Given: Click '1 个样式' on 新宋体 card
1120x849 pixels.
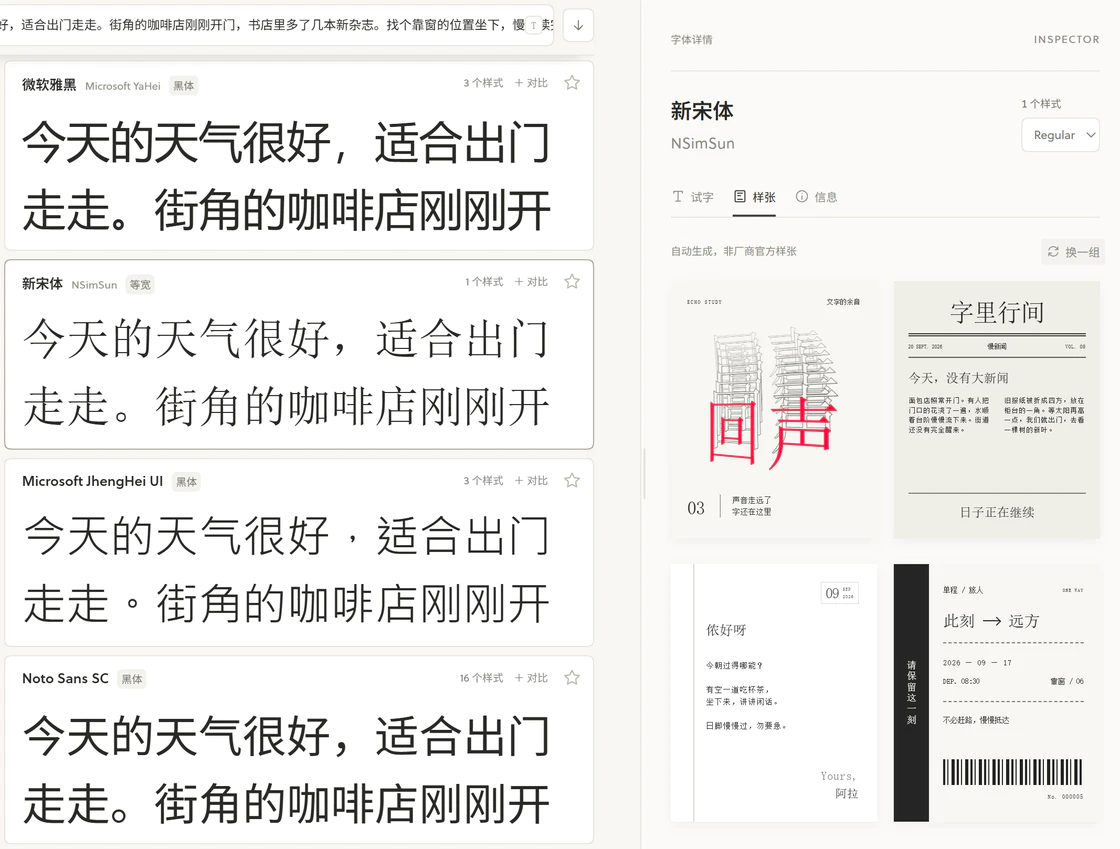Looking at the screenshot, I should point(484,281).
